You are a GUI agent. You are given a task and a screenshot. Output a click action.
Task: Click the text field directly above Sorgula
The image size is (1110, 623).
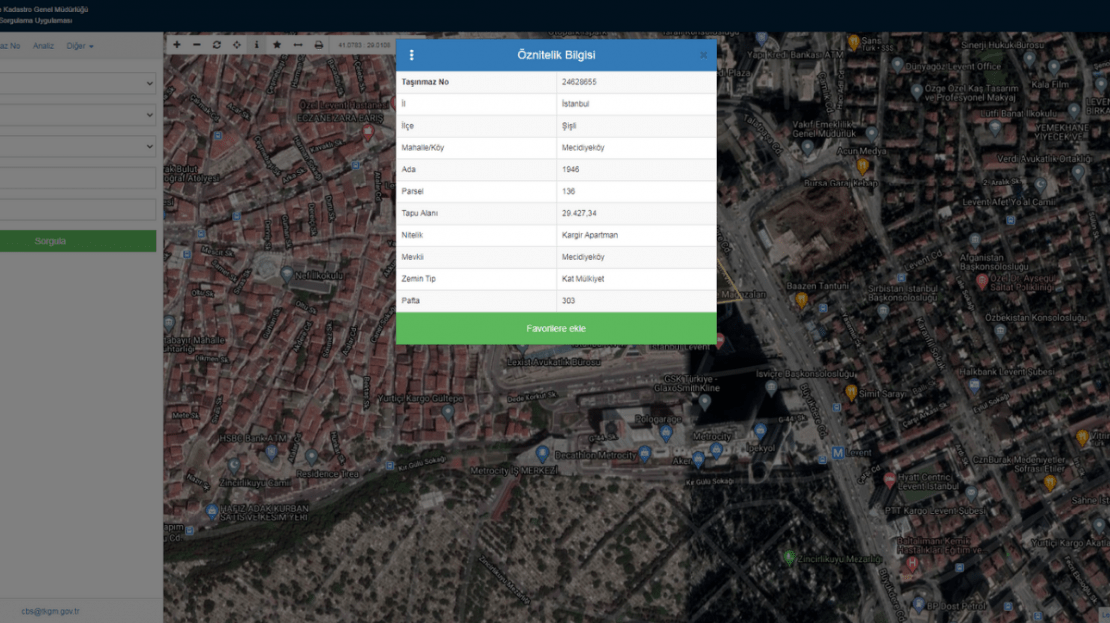[x=78, y=209]
